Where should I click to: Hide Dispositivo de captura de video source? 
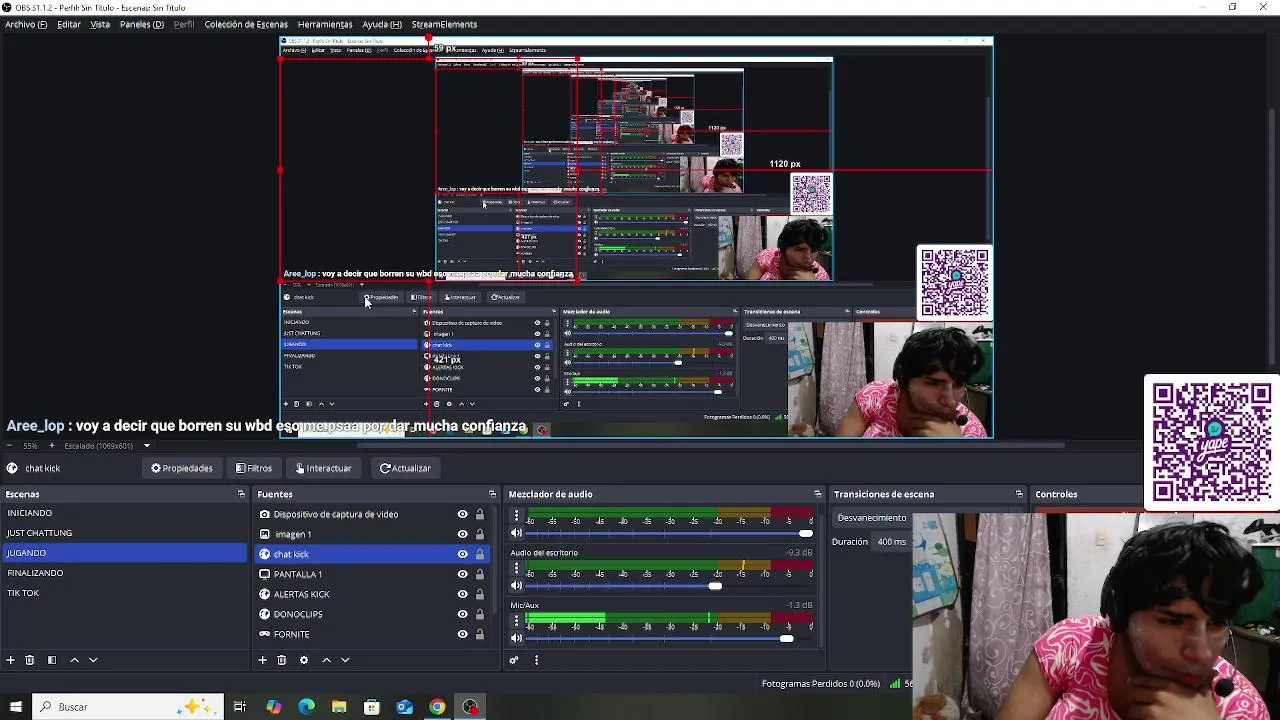tap(462, 514)
